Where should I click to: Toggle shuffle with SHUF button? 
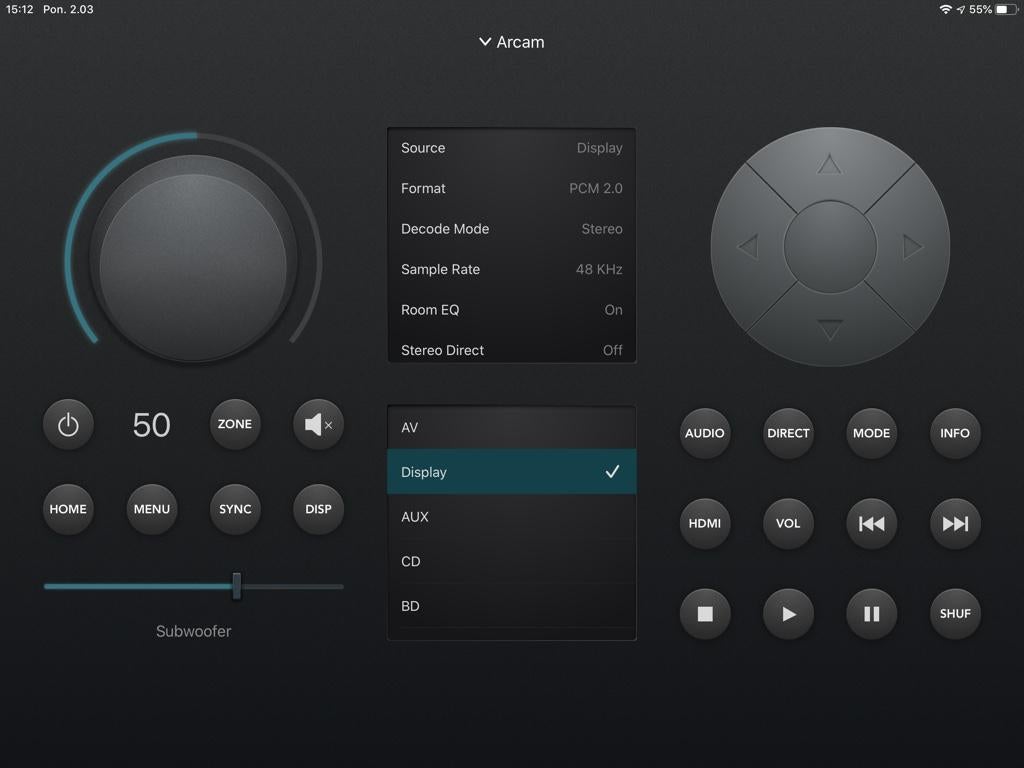tap(955, 614)
